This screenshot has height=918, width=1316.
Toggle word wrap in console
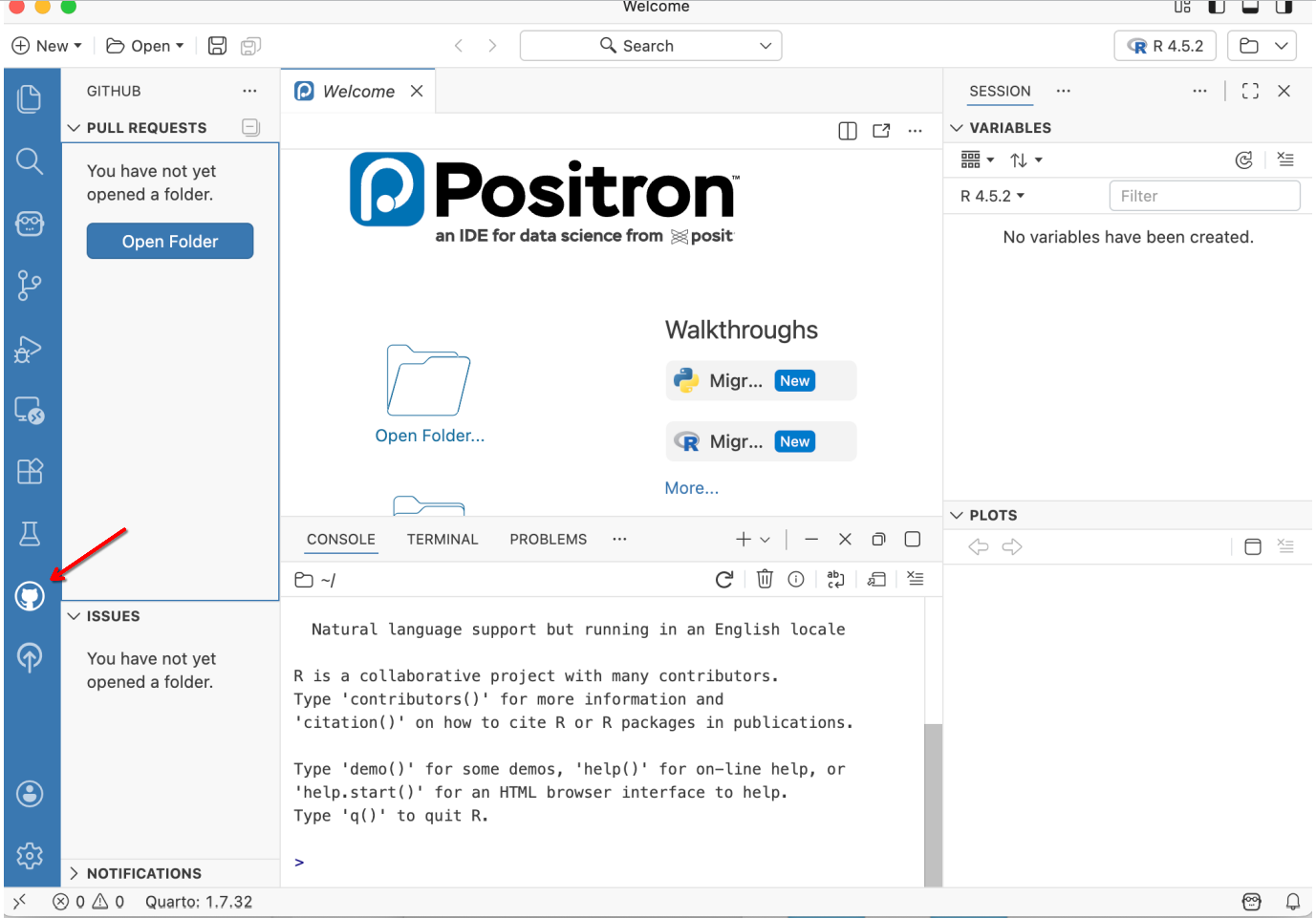(x=835, y=579)
